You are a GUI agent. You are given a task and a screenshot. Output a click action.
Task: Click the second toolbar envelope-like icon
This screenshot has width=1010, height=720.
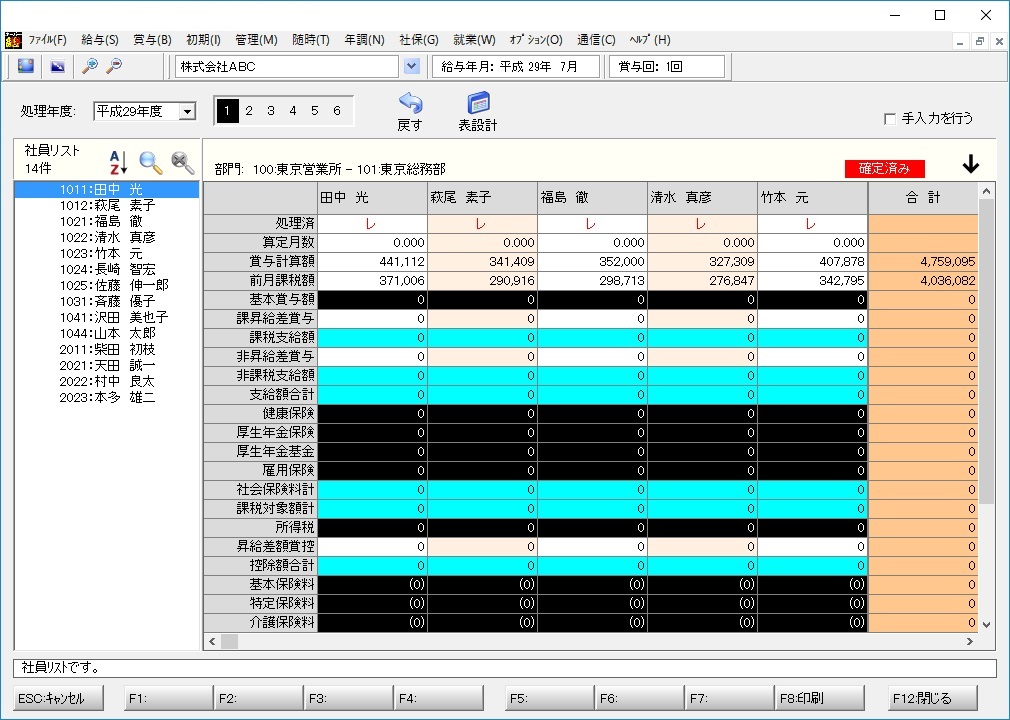tap(57, 66)
